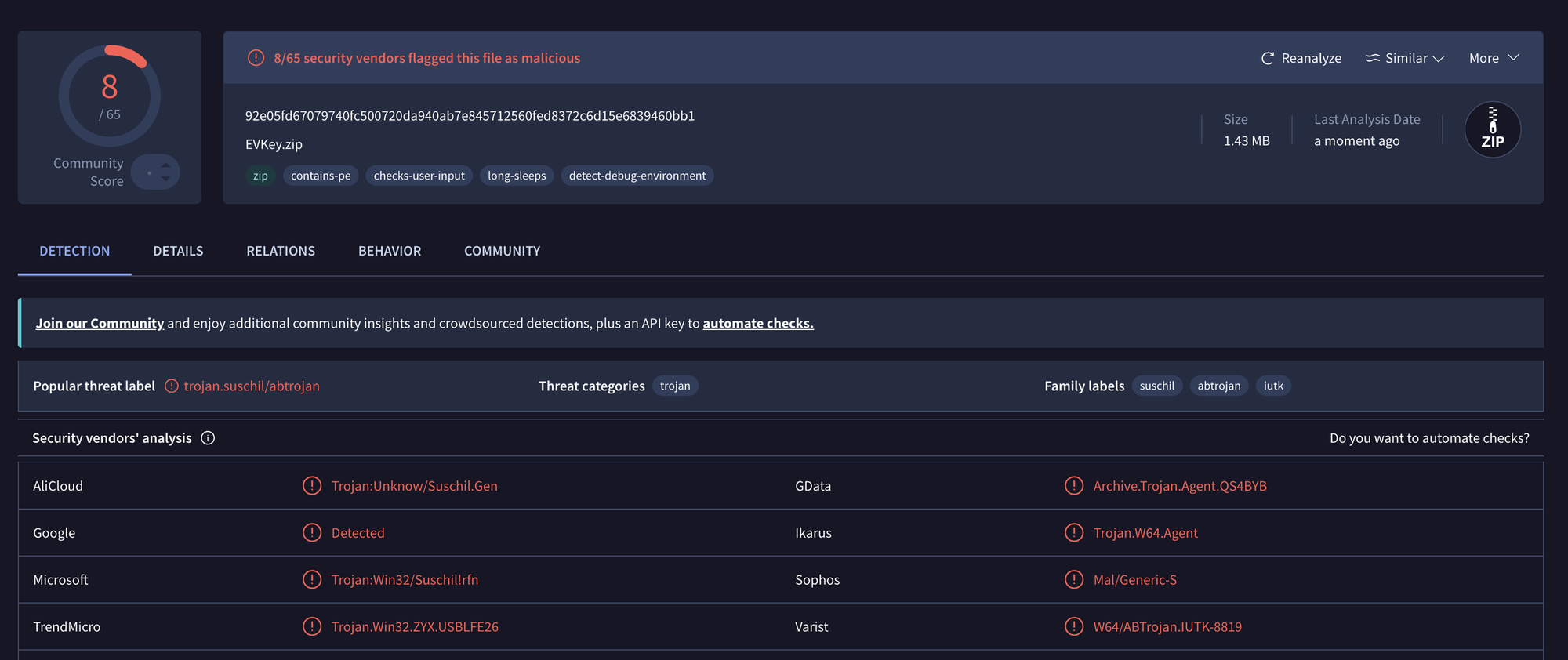The height and width of the screenshot is (660, 1568).
Task: Click the 'a moment ago' analysis date
Action: tap(1357, 141)
